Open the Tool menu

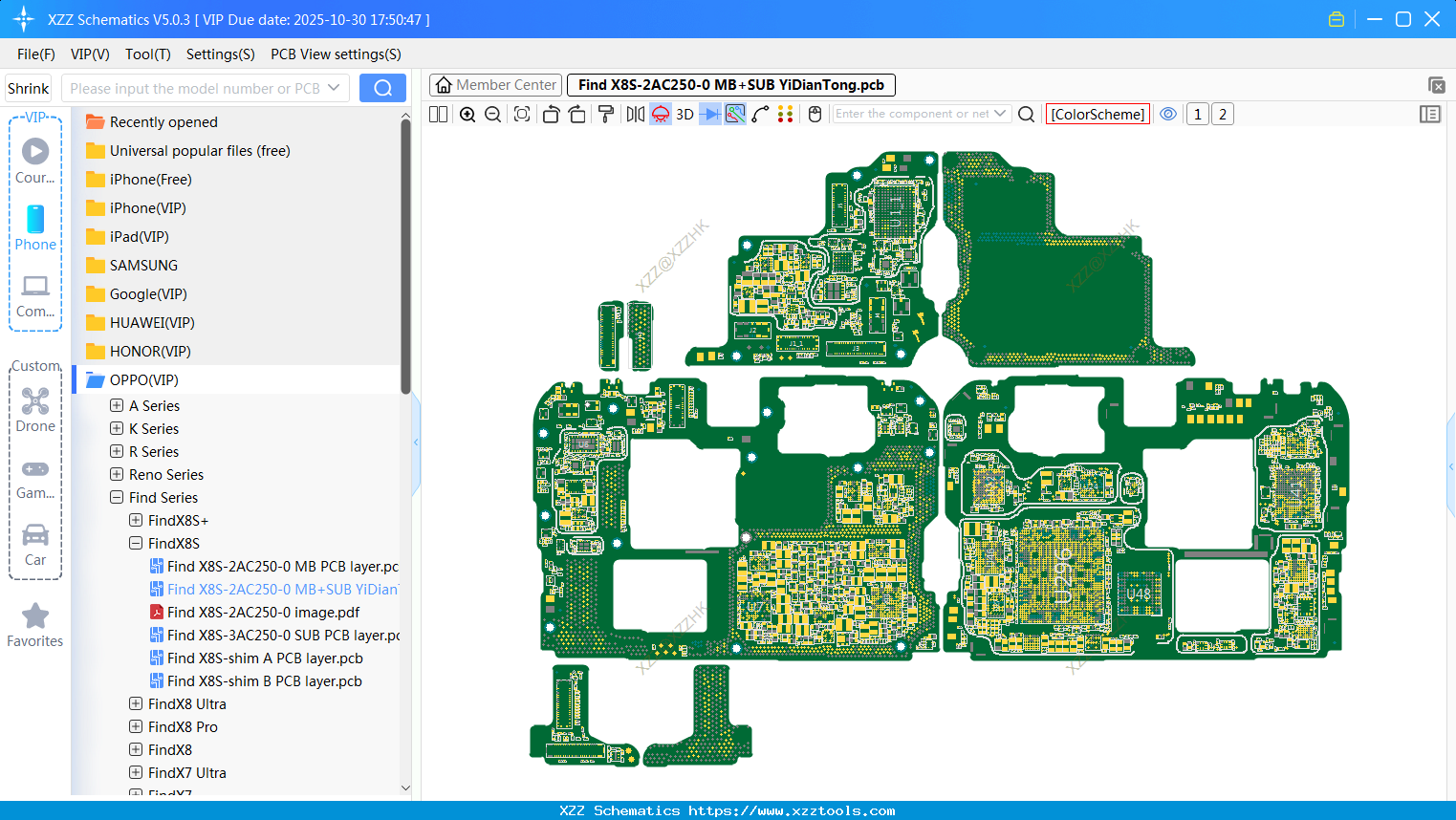[147, 54]
